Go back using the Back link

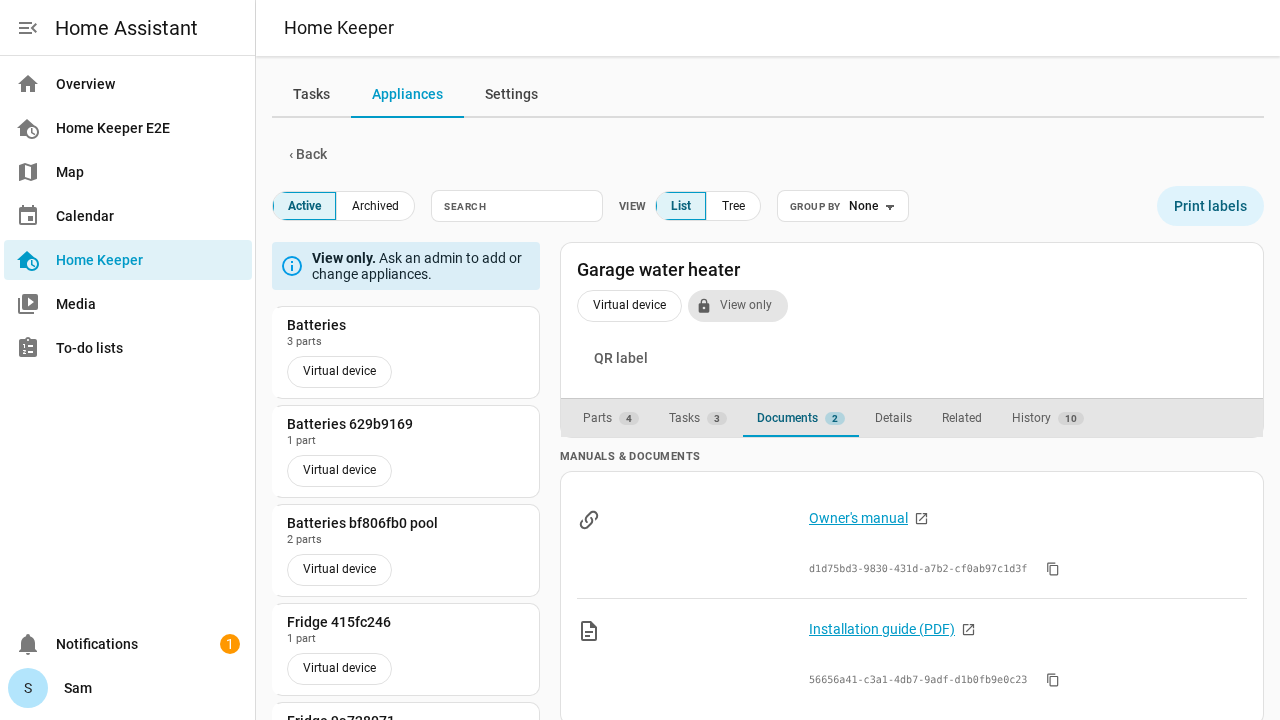308,154
